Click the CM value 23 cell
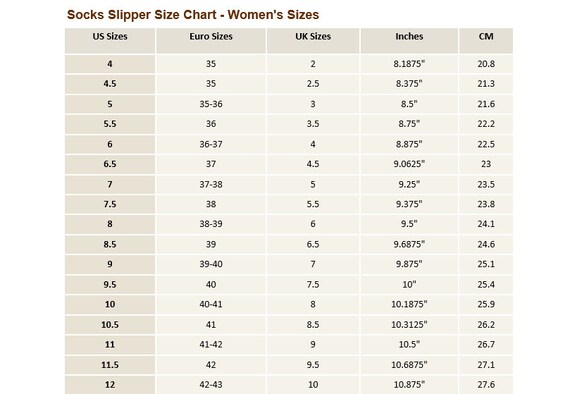 [486, 164]
